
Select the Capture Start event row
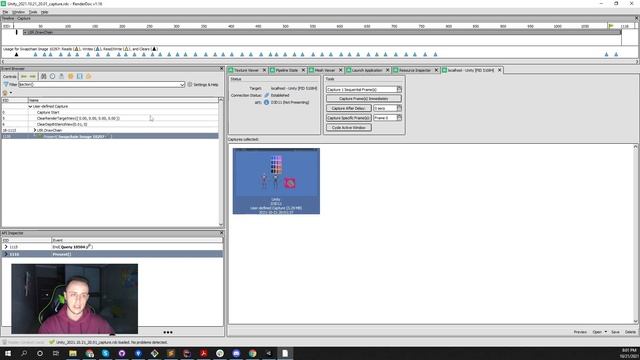click(110, 112)
